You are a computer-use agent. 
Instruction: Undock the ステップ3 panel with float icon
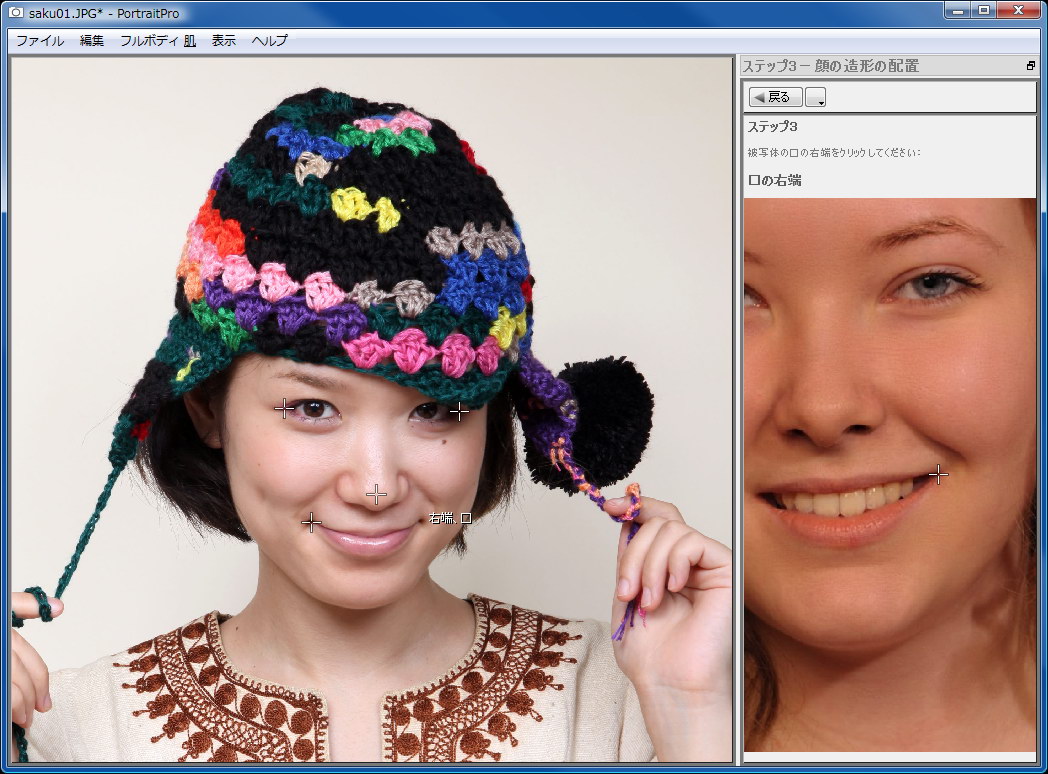point(1031,66)
